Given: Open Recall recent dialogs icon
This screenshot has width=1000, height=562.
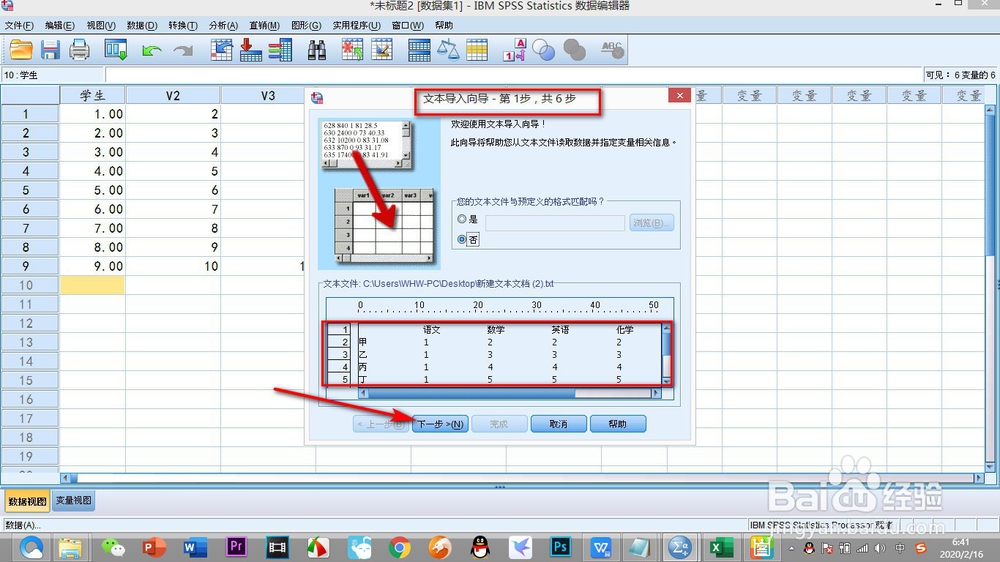Looking at the screenshot, I should pyautogui.click(x=115, y=50).
